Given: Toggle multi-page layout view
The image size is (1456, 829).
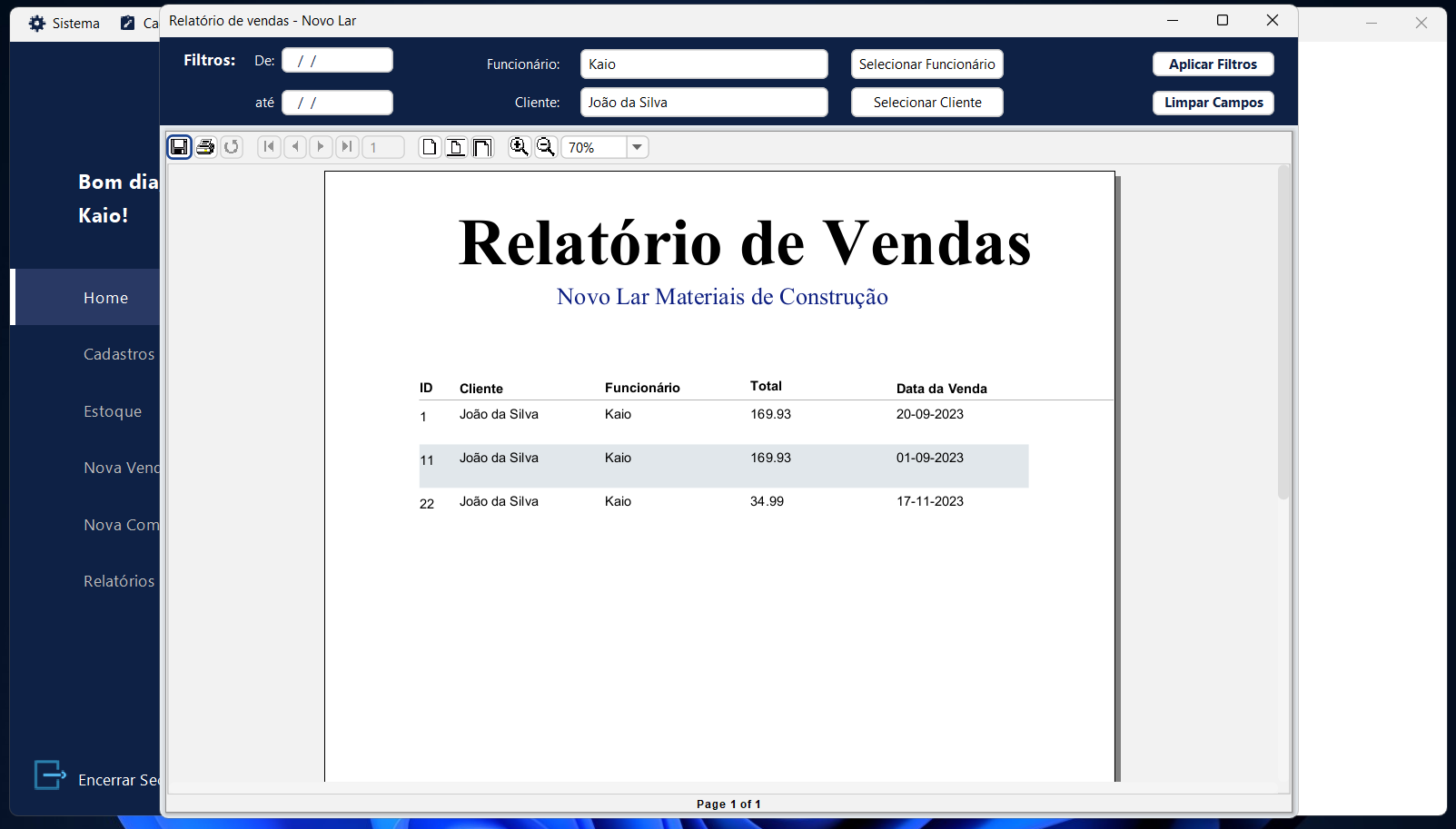Looking at the screenshot, I should [x=482, y=146].
